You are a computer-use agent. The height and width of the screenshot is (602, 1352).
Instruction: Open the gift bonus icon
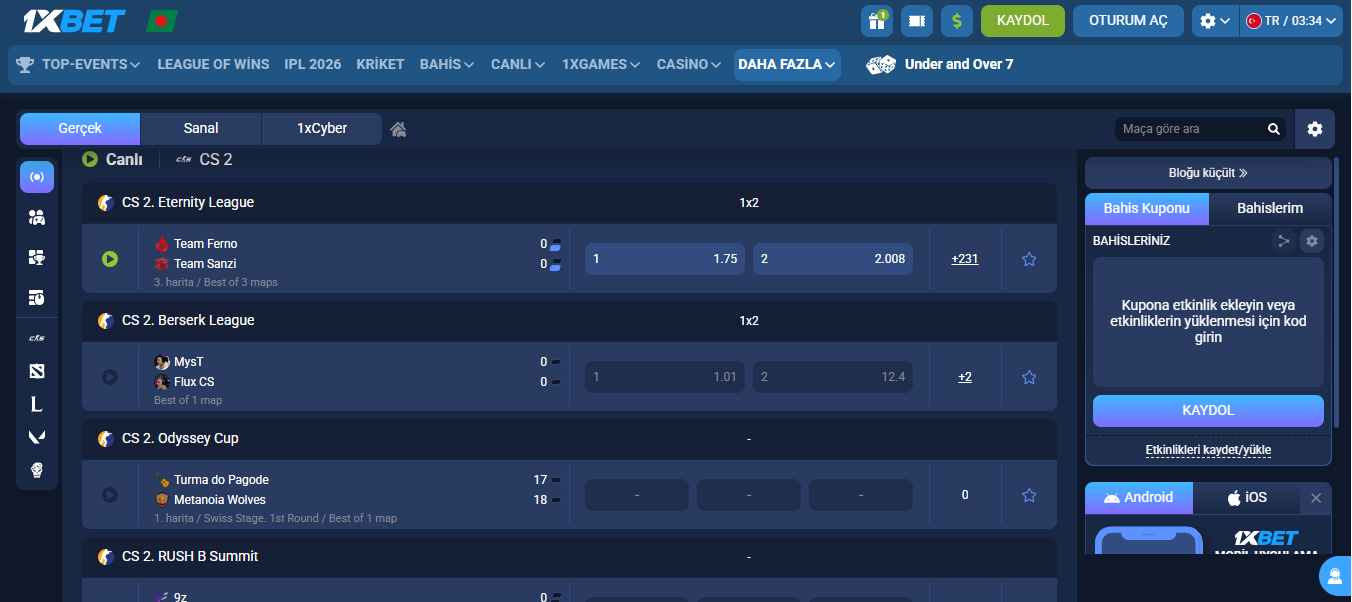point(877,21)
